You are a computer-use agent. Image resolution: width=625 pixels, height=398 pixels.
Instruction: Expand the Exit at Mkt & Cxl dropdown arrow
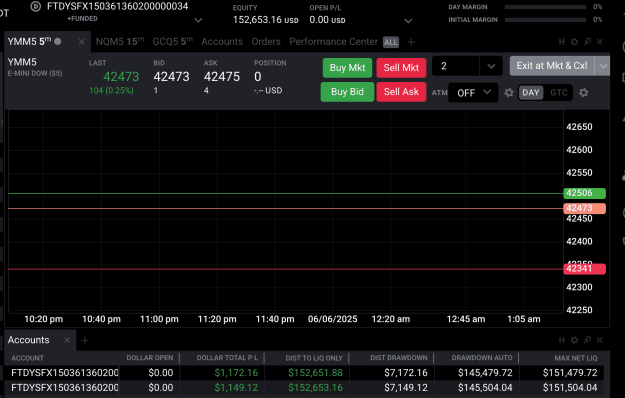(603, 66)
